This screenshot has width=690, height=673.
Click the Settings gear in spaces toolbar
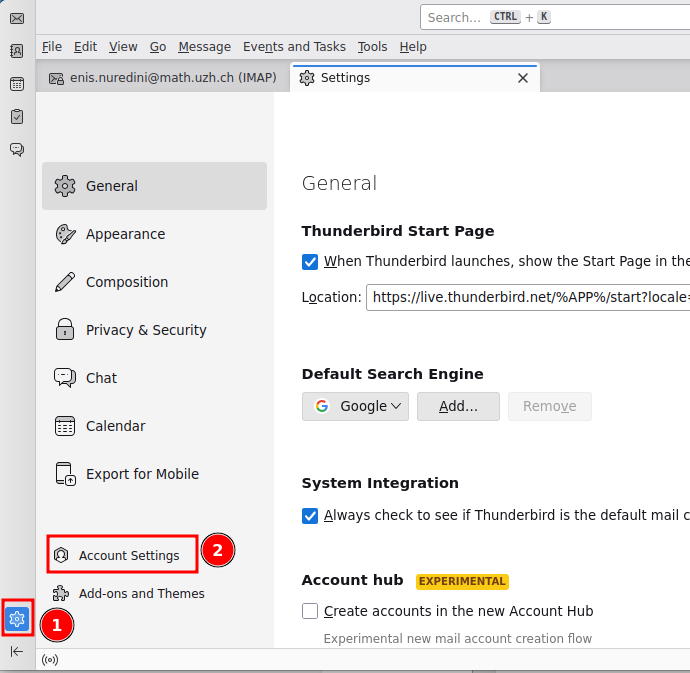coord(17,619)
